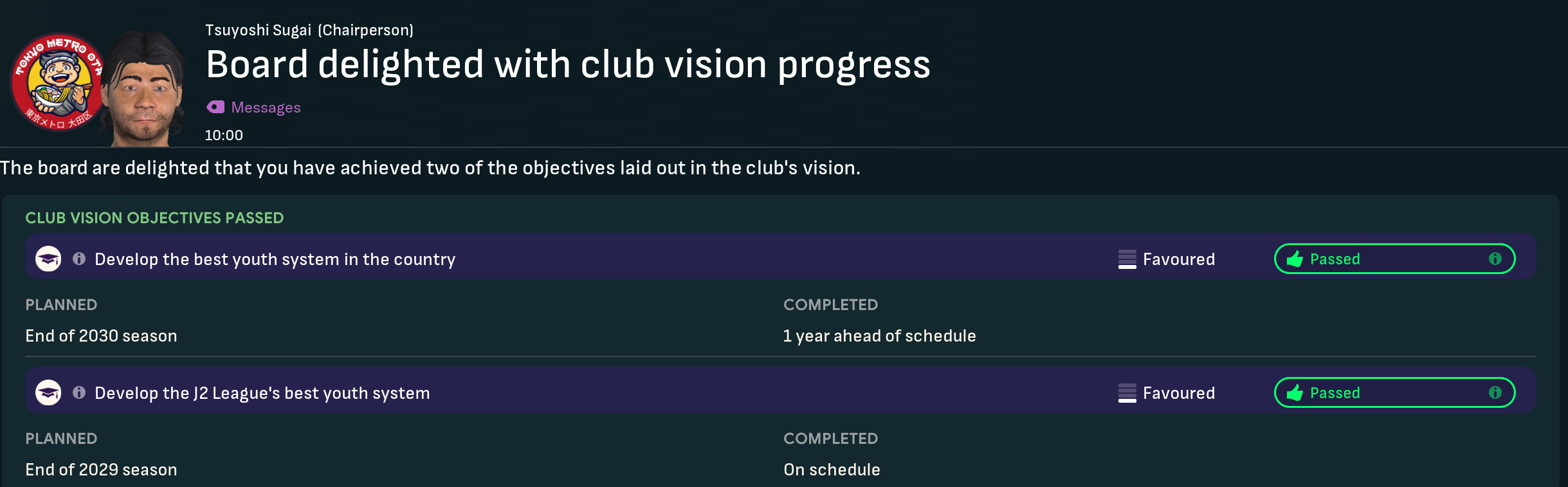Click info icon inside second Passed badge
Viewport: 1568px width, 487px height.
(x=1495, y=392)
